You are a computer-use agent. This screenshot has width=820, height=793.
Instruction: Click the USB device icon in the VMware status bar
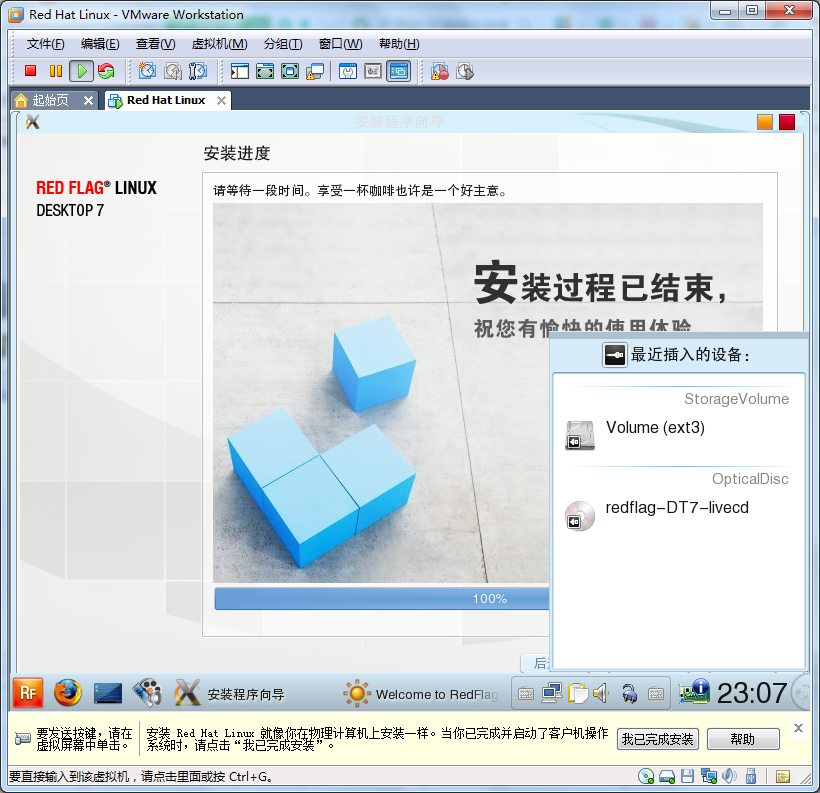[750, 776]
